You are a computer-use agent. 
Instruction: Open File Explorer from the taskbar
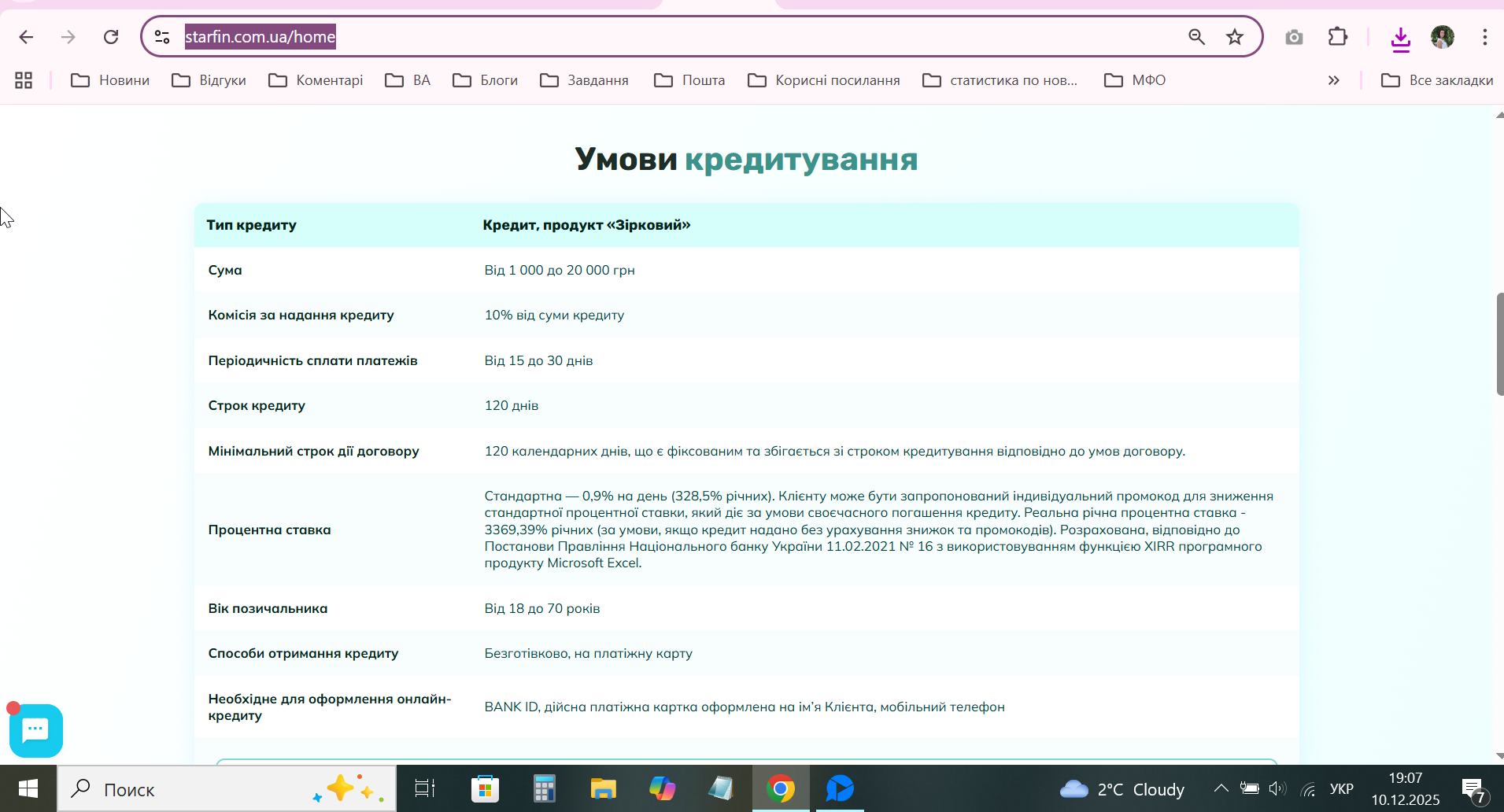(x=603, y=788)
